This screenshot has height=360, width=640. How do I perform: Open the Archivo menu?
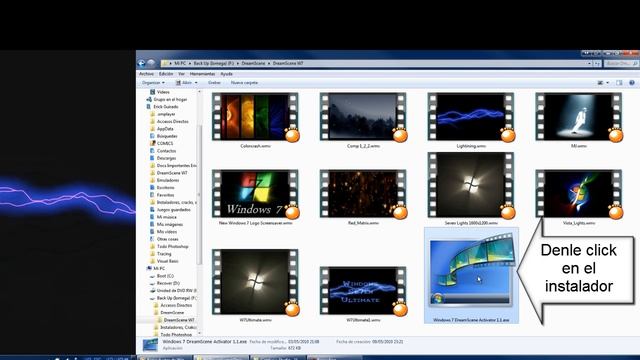147,74
